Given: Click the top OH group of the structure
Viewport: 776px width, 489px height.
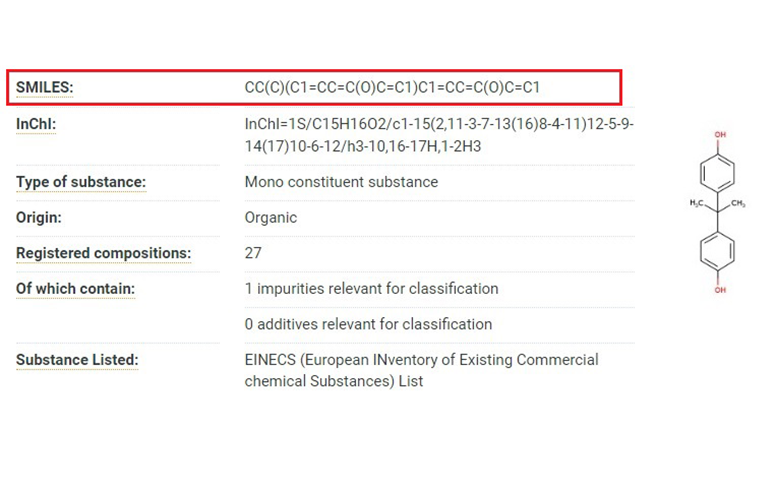Looking at the screenshot, I should click(720, 132).
